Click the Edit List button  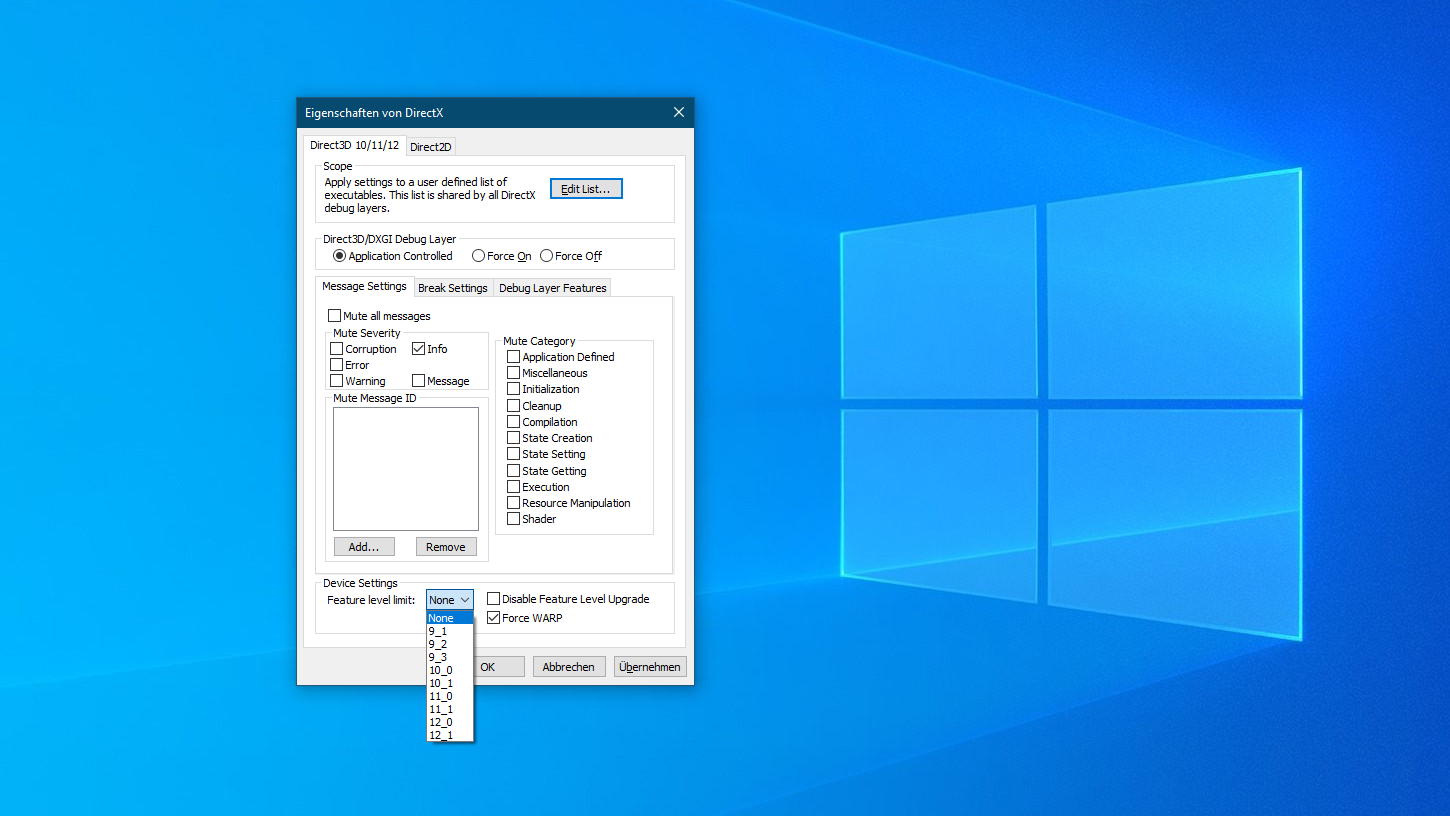[586, 189]
